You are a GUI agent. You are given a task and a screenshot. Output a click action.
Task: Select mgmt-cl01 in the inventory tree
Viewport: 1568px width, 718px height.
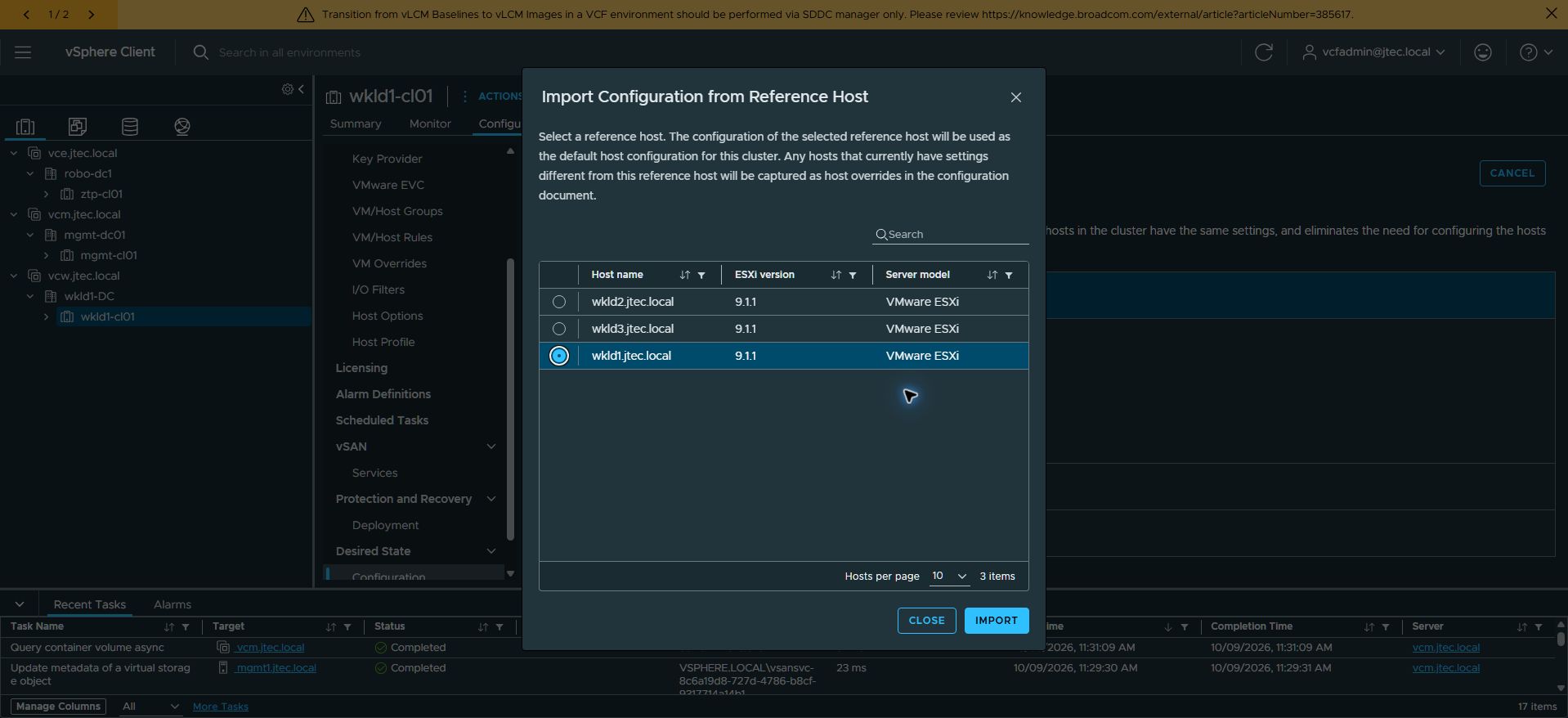coord(109,255)
